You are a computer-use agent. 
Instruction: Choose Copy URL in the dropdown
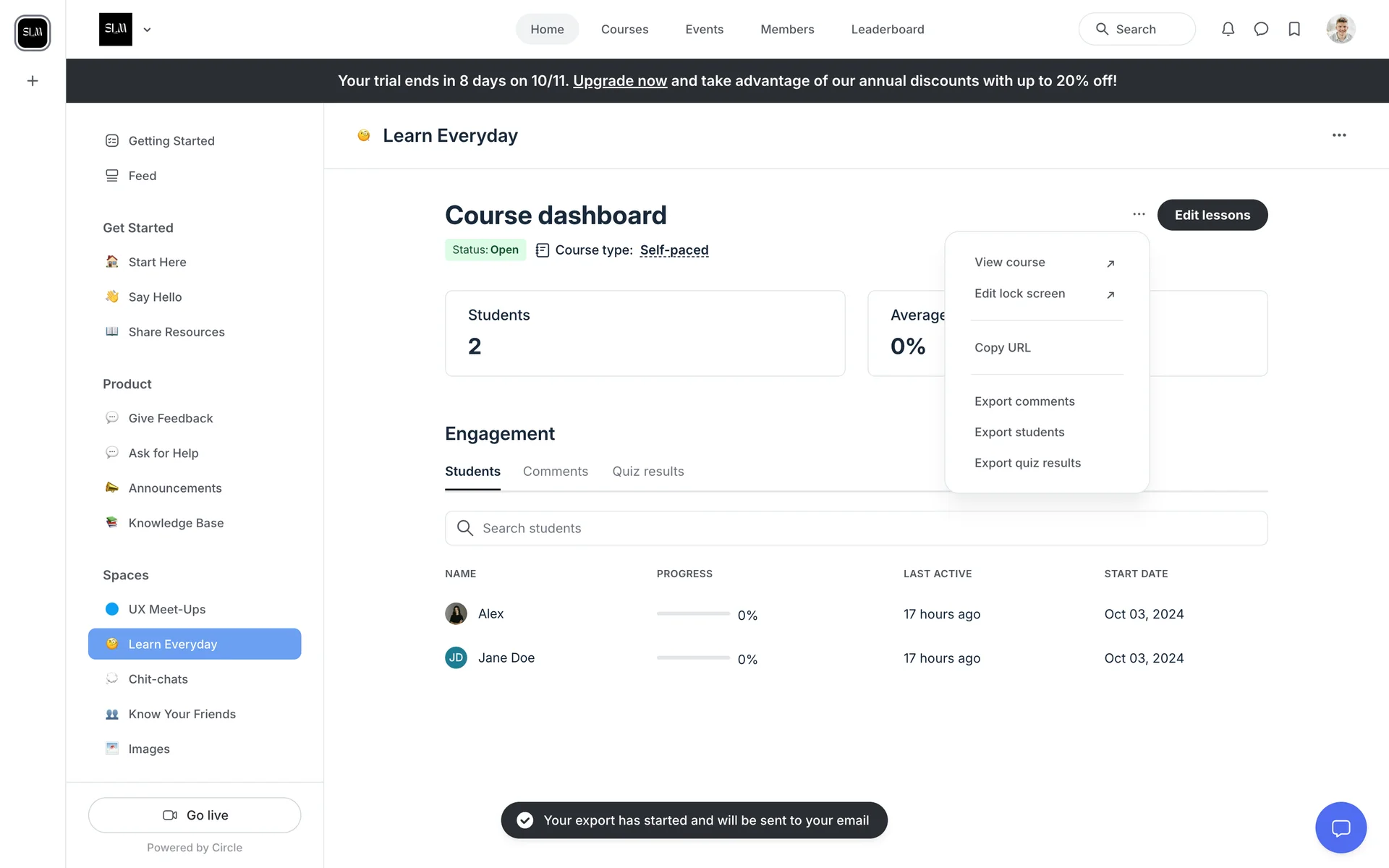click(x=1002, y=347)
